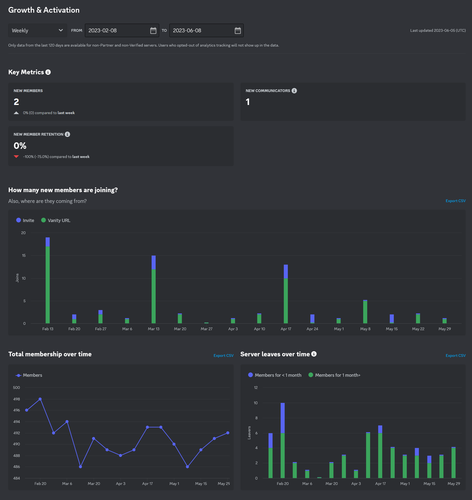
Task: Click the 'Also, where are they coming from?' subtitle
Action: tap(47, 201)
